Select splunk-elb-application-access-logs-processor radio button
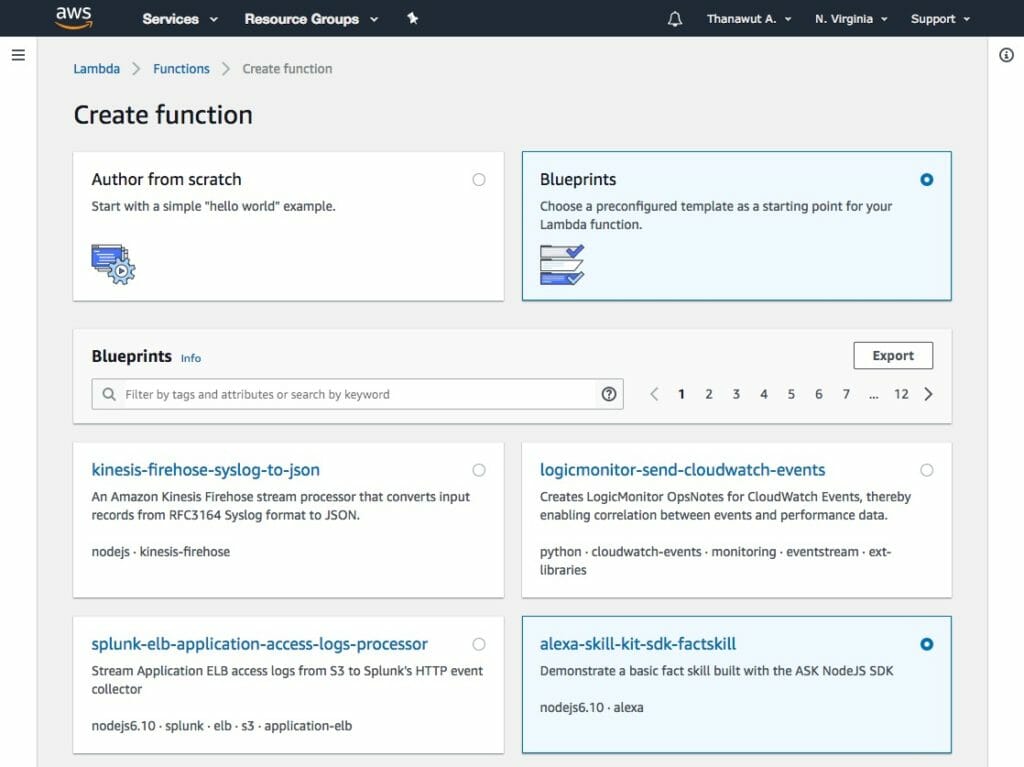 pyautogui.click(x=479, y=644)
